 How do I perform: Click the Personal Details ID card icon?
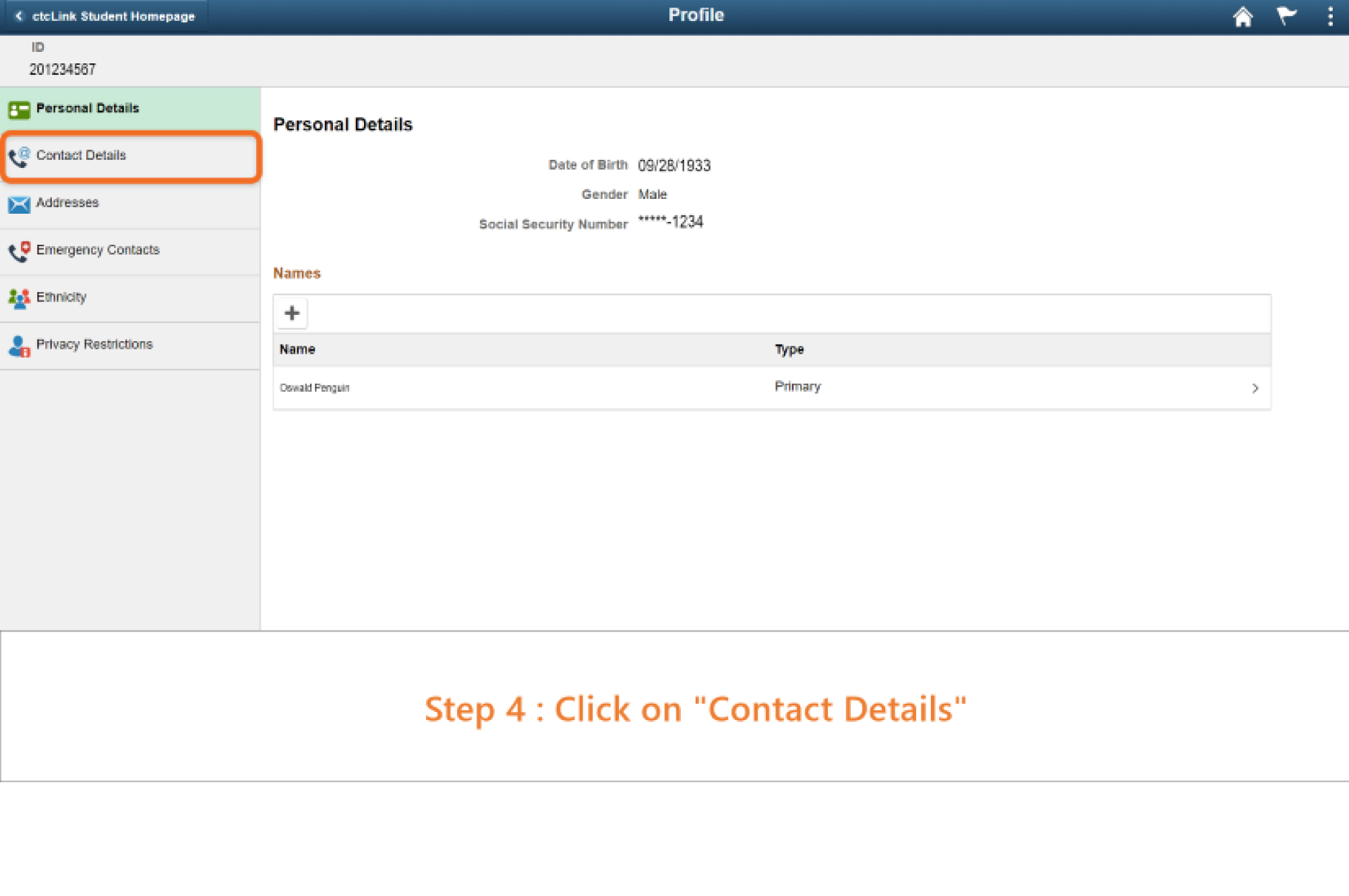pos(19,109)
